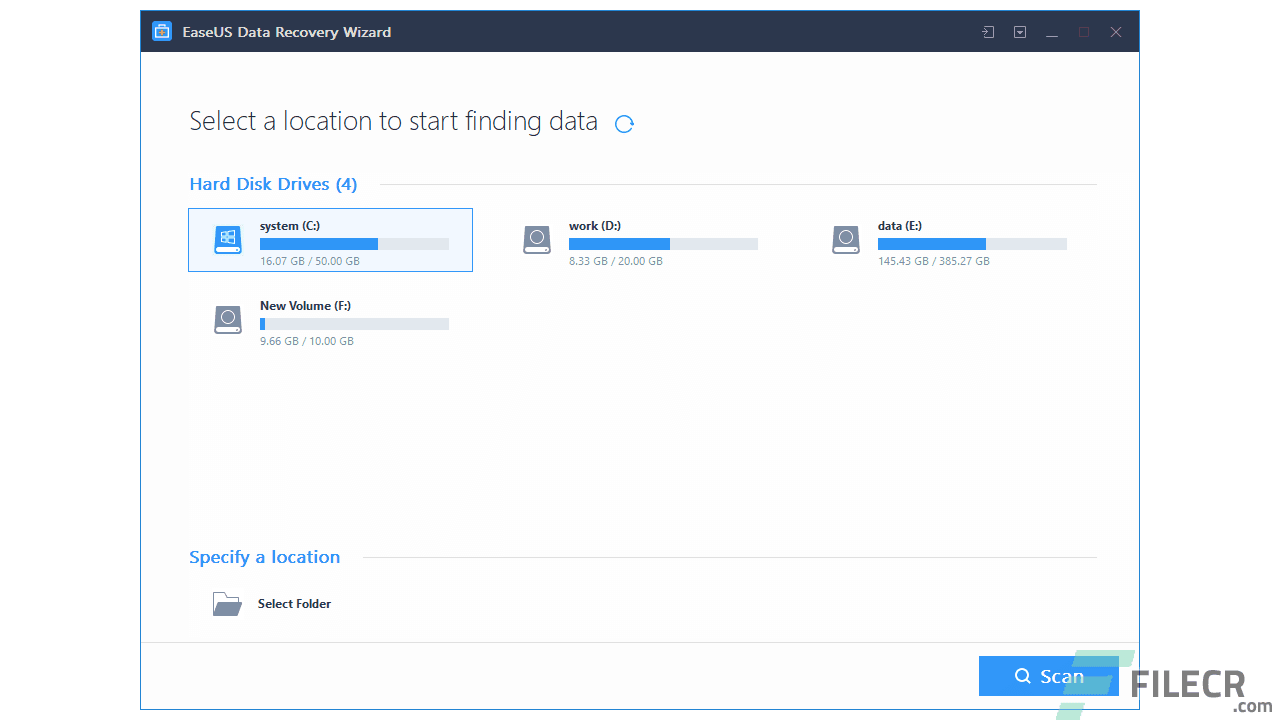Refresh the drive list with the circular arrow
1280x720 pixels.
(624, 124)
